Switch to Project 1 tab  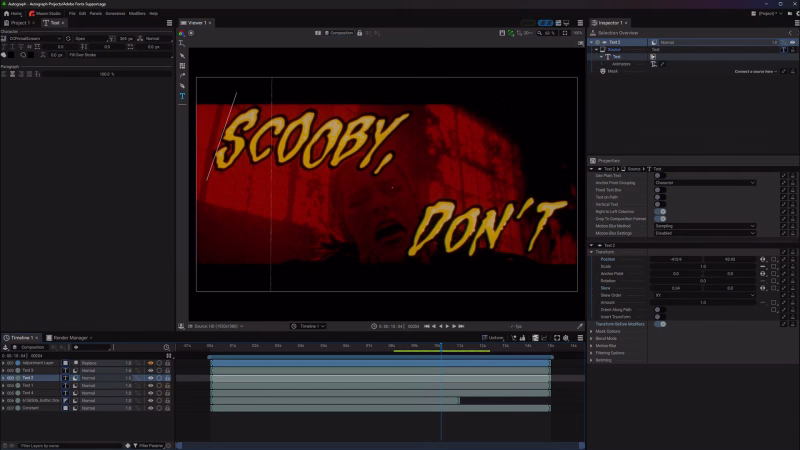pyautogui.click(x=20, y=23)
